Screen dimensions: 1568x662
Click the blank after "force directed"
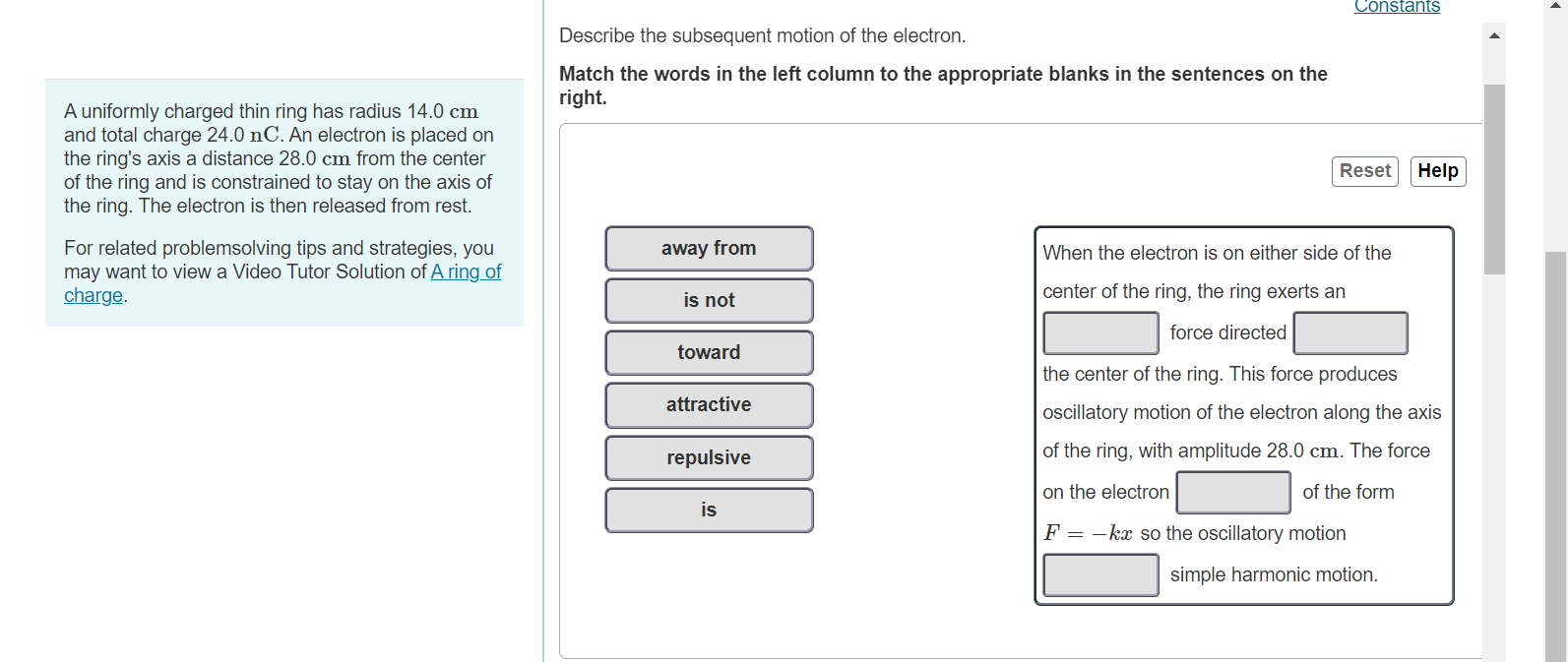(1349, 332)
